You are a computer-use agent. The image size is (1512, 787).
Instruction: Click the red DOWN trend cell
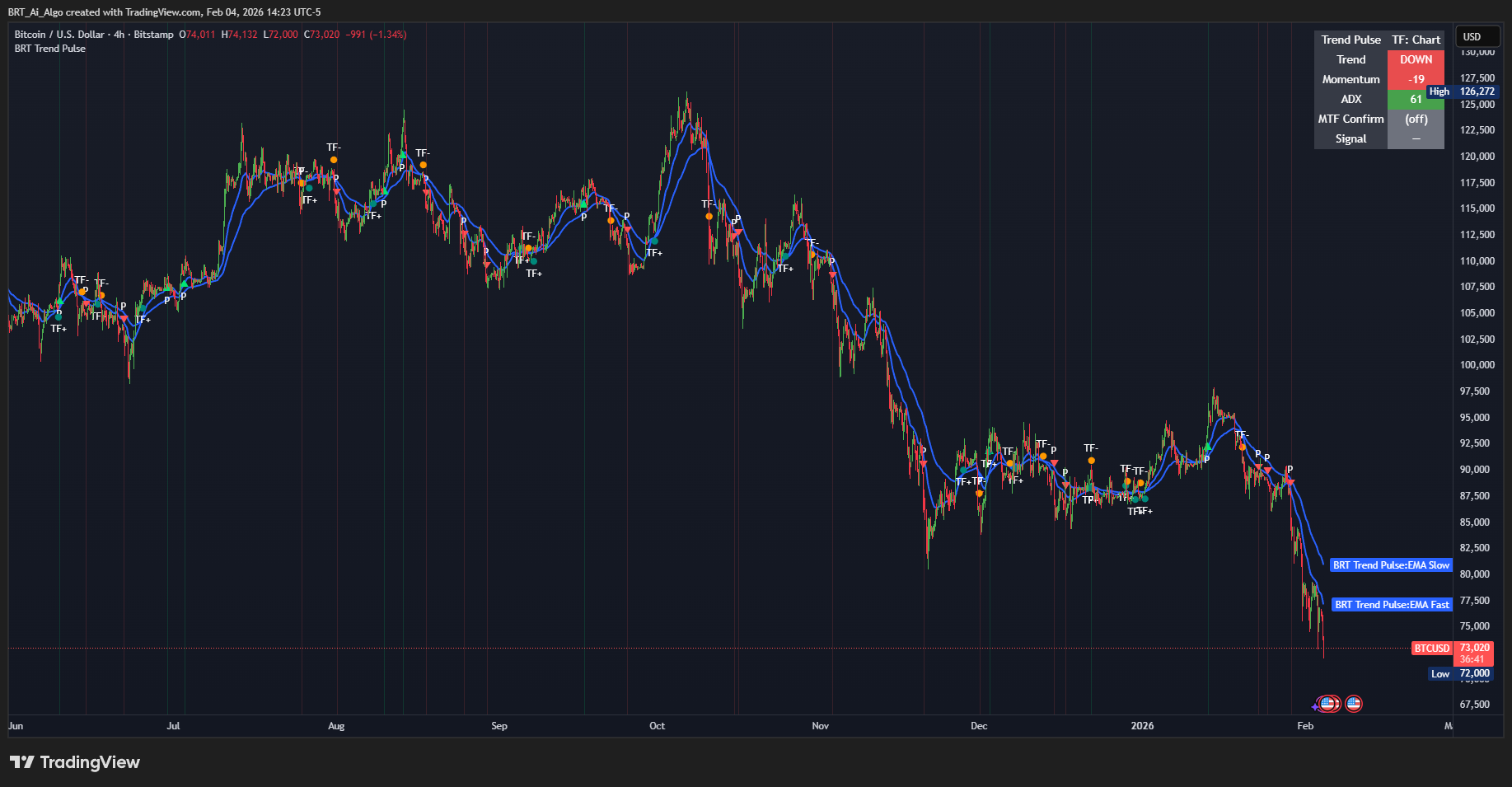[x=1416, y=59]
